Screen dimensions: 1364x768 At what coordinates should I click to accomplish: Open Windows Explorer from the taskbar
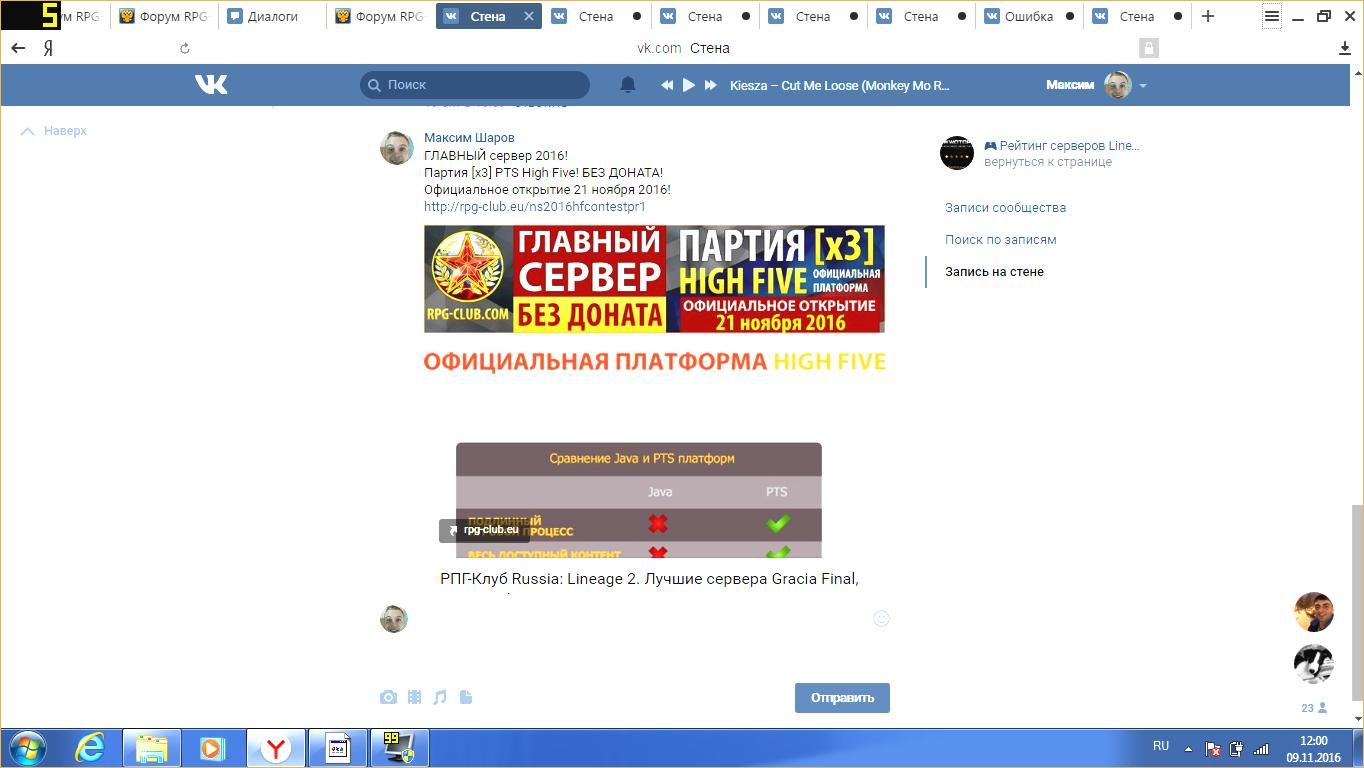click(x=152, y=748)
